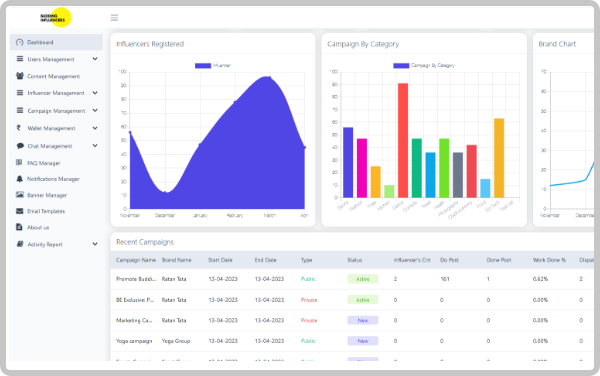
Task: Click New status badge for Yoga campaign row
Action: pos(363,341)
